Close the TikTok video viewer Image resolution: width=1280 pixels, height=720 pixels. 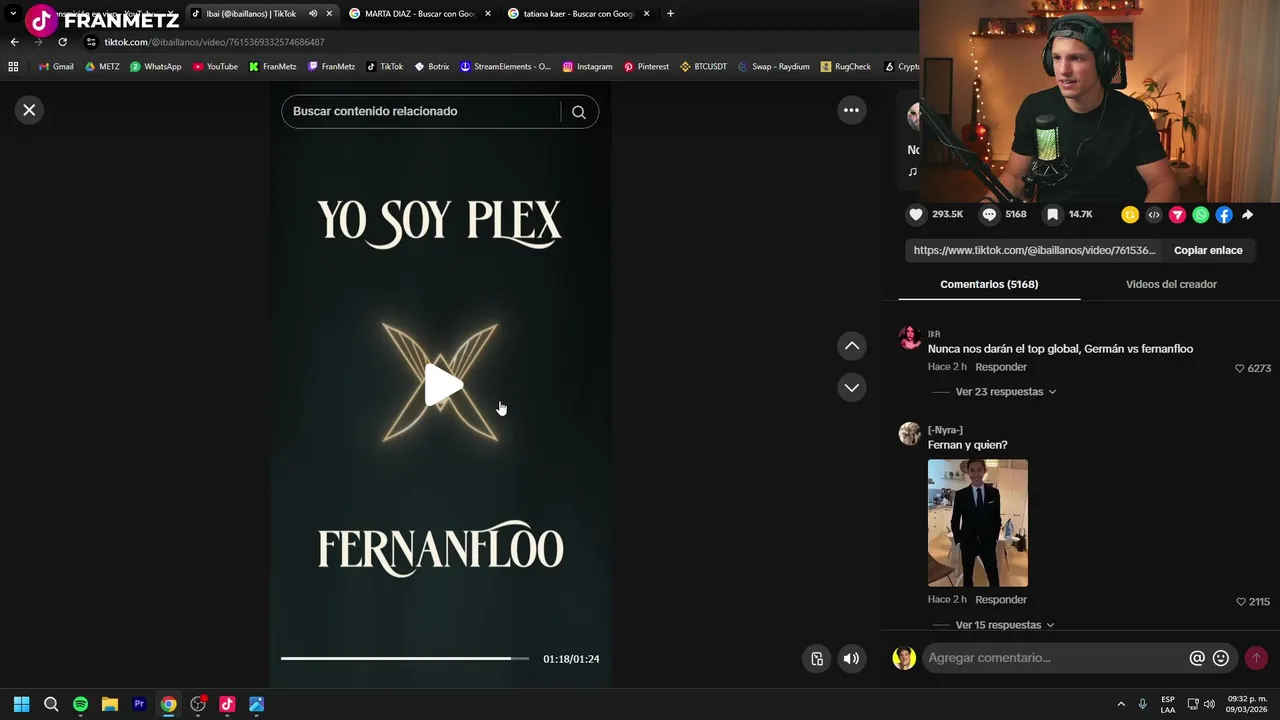29,110
